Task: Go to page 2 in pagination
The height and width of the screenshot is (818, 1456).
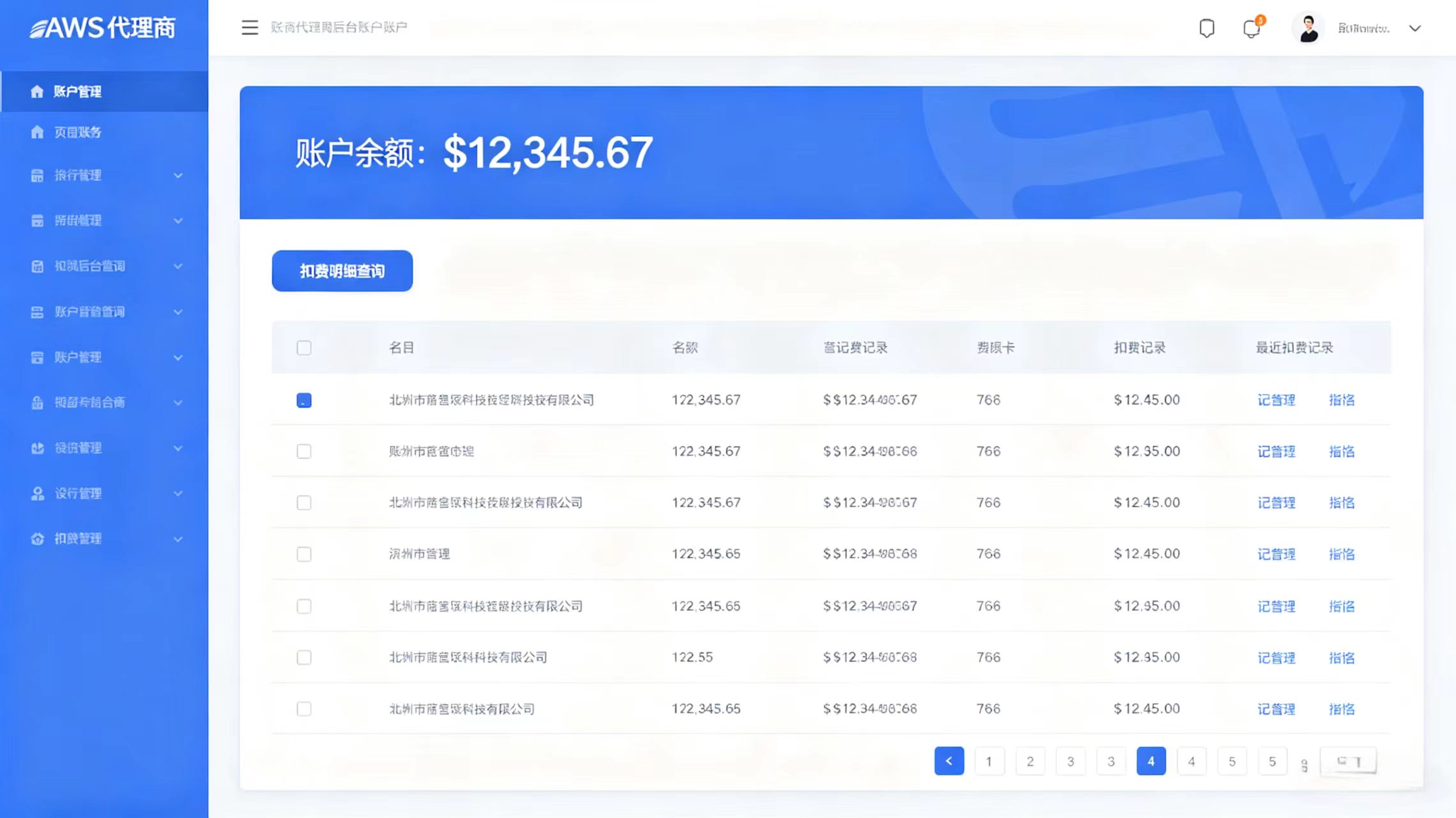Action: 1030,761
